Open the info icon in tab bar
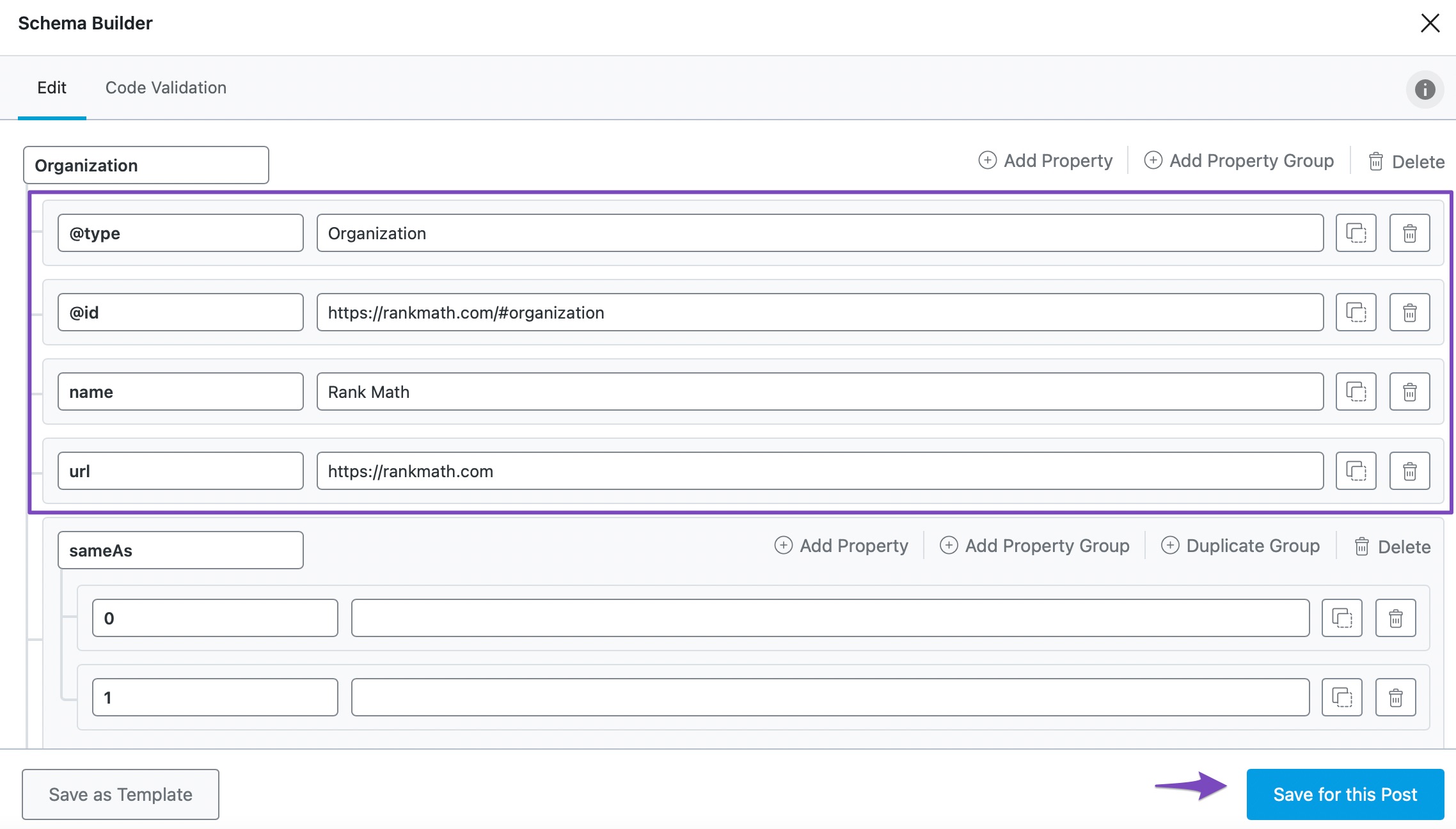Screen dimensions: 1456x829 pos(1425,90)
